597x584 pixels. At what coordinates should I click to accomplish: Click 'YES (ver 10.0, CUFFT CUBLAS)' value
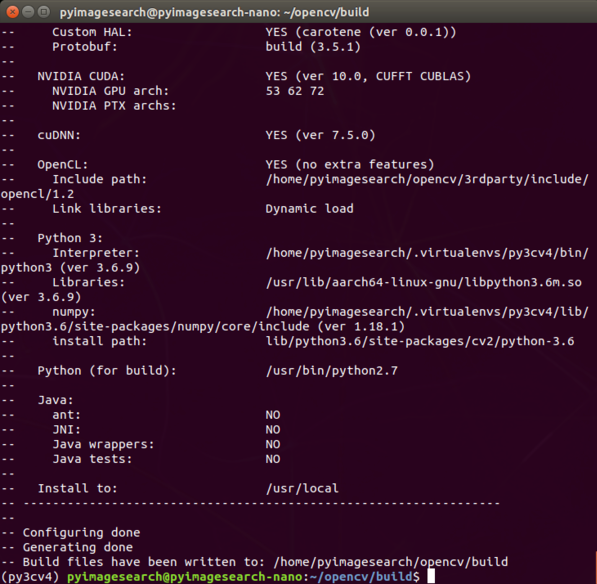(x=368, y=76)
